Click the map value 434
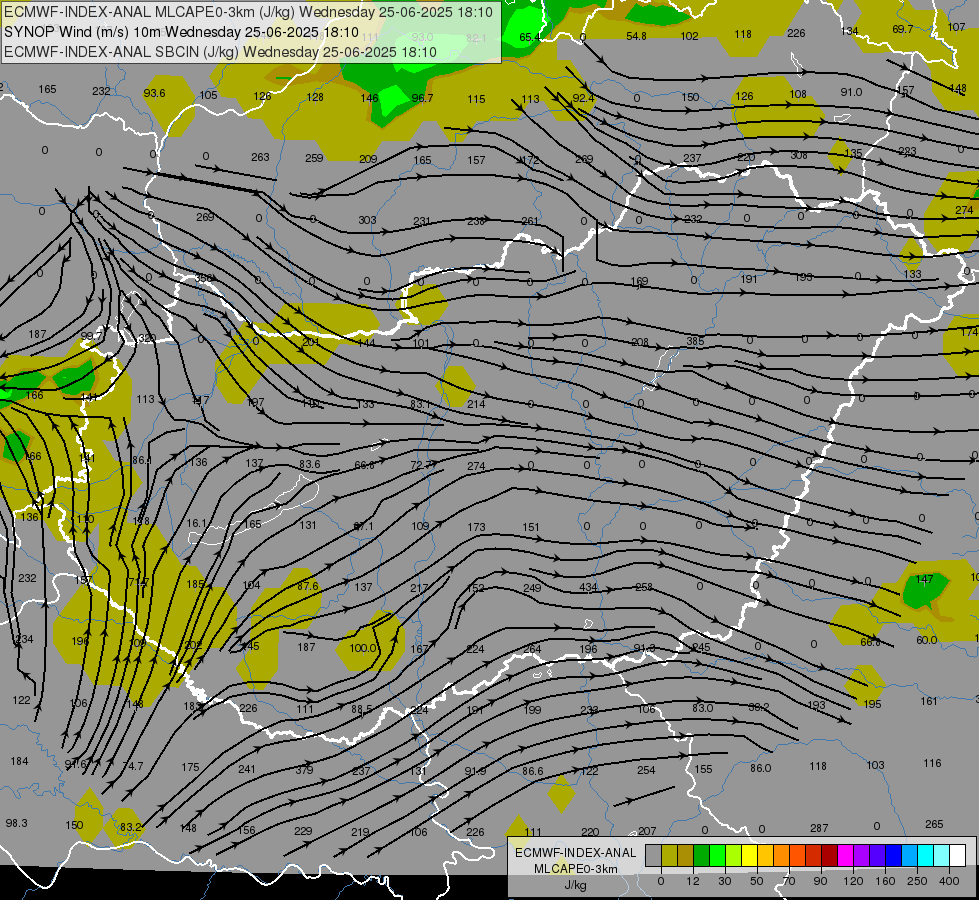Image resolution: width=979 pixels, height=900 pixels. [x=588, y=587]
